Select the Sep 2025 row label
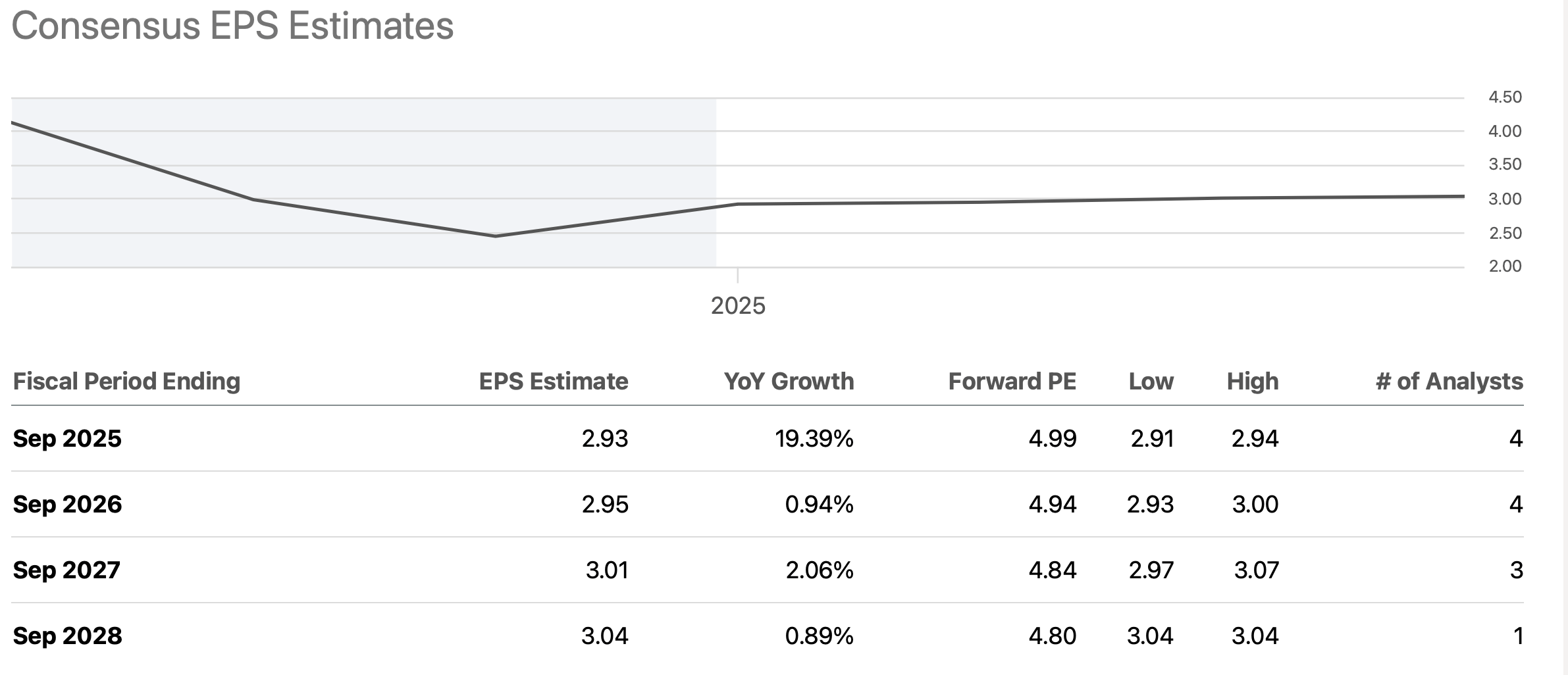Viewport: 1568px width, 675px height. [67, 439]
